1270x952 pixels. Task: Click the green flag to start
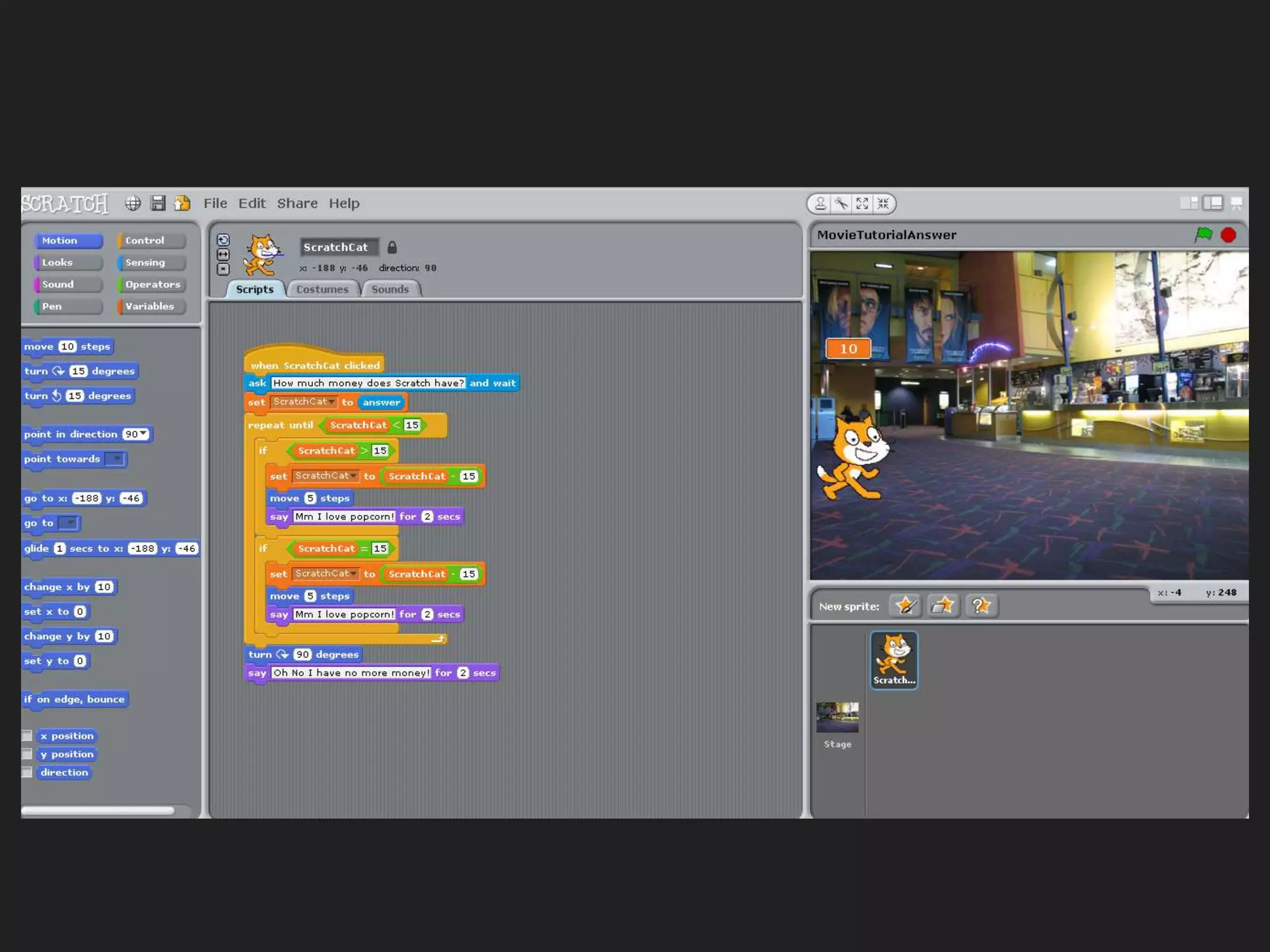[1204, 234]
